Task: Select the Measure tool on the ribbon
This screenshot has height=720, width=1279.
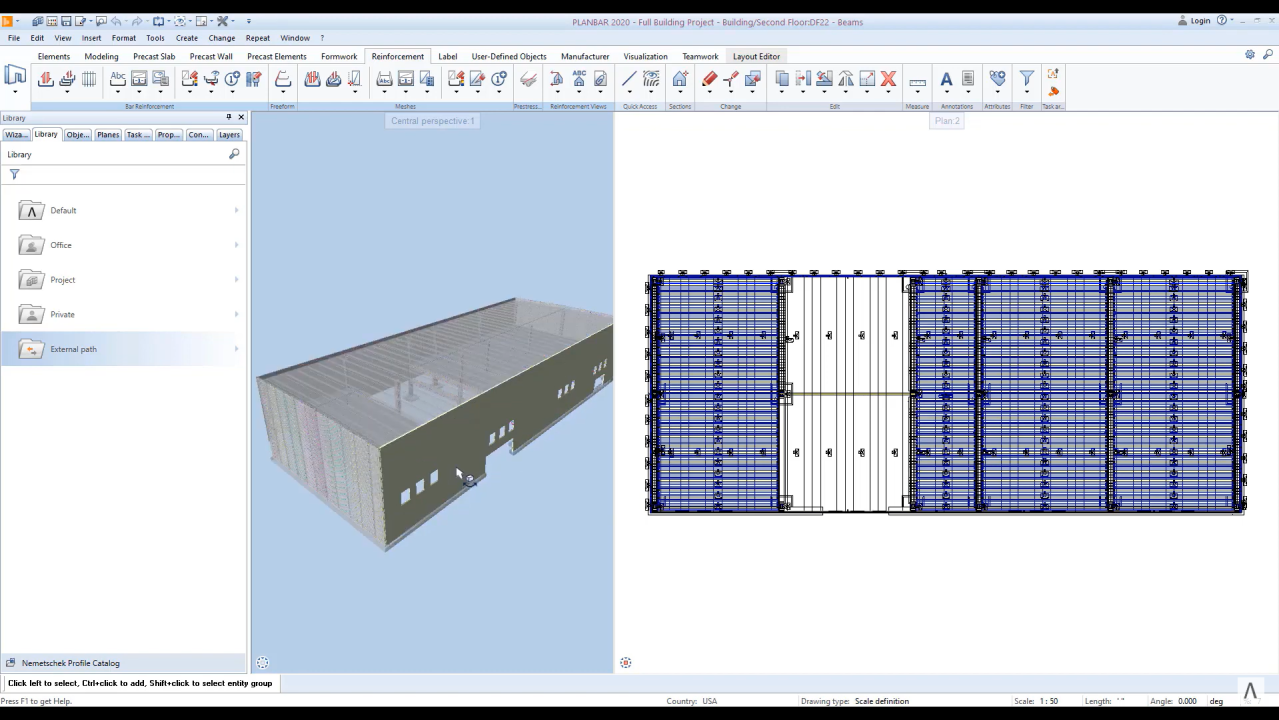Action: tap(917, 80)
